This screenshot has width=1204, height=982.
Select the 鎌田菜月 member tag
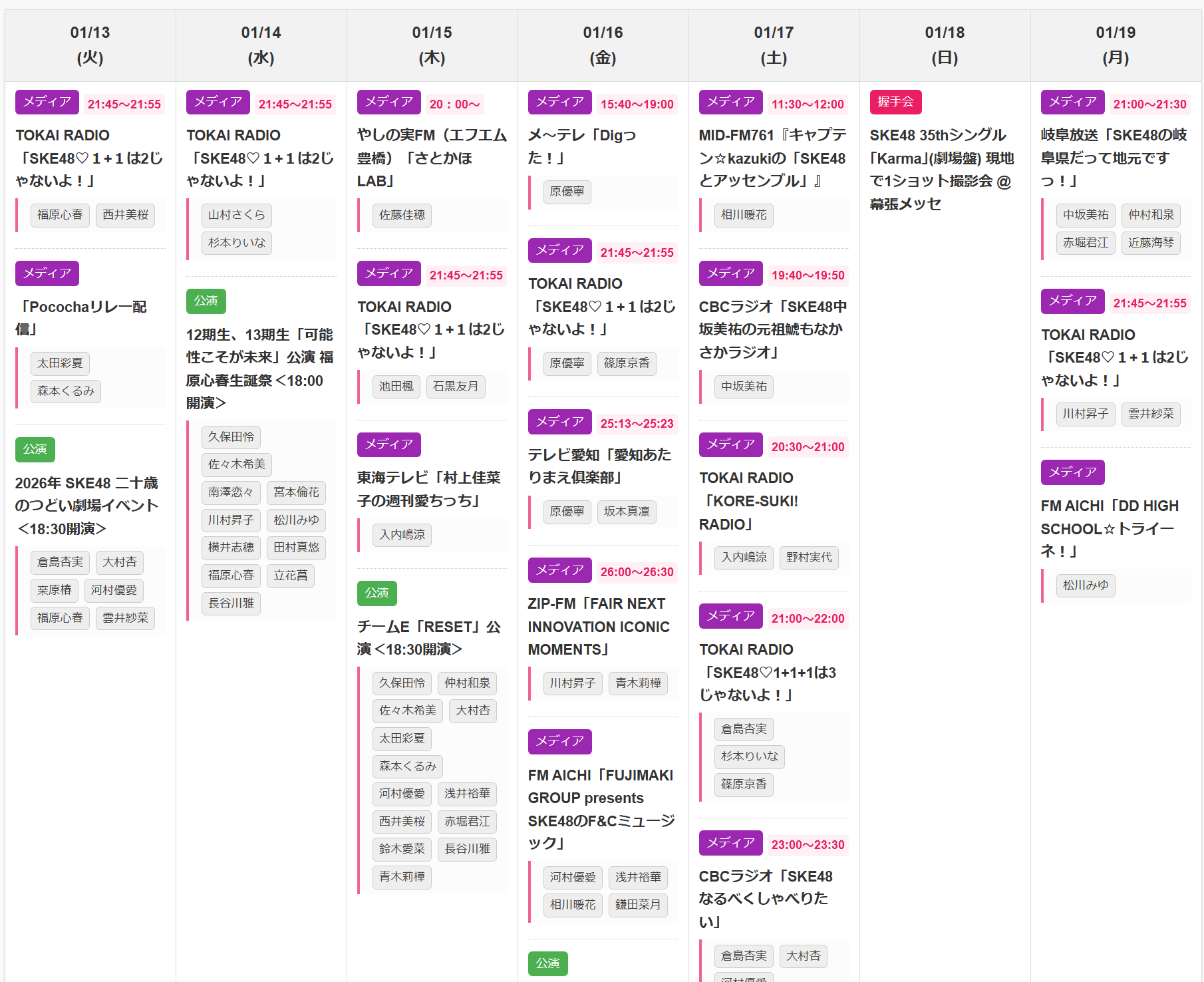[x=637, y=905]
